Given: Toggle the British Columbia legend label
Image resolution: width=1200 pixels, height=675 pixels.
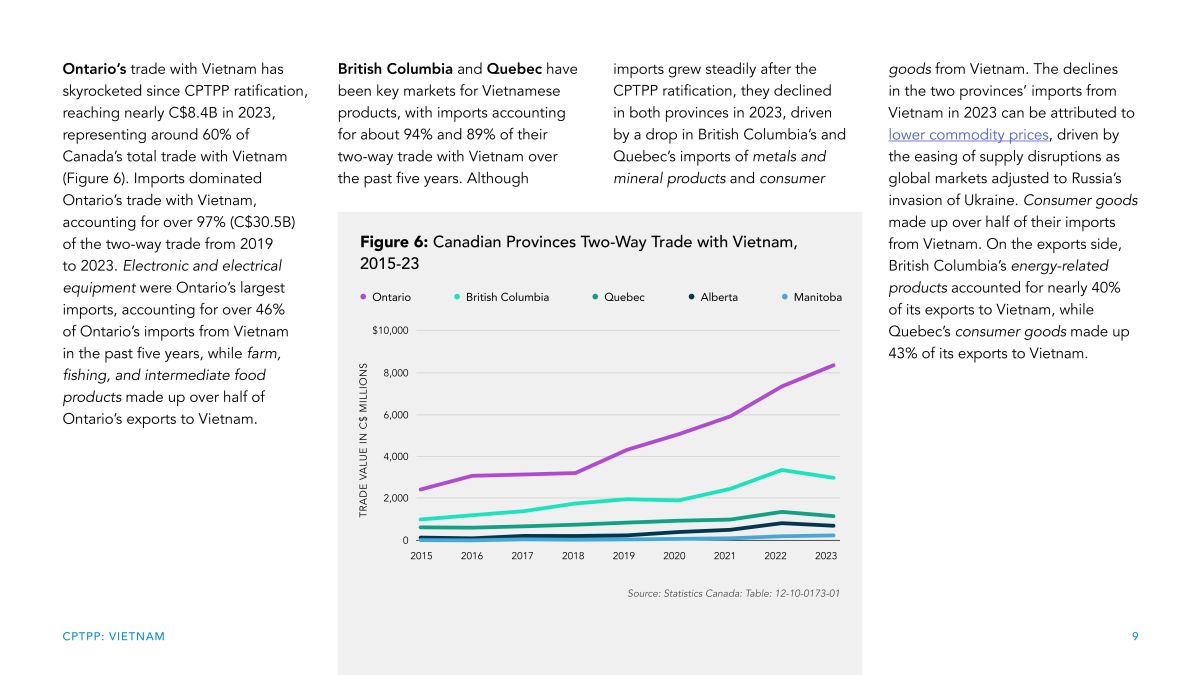Looking at the screenshot, I should pos(507,297).
